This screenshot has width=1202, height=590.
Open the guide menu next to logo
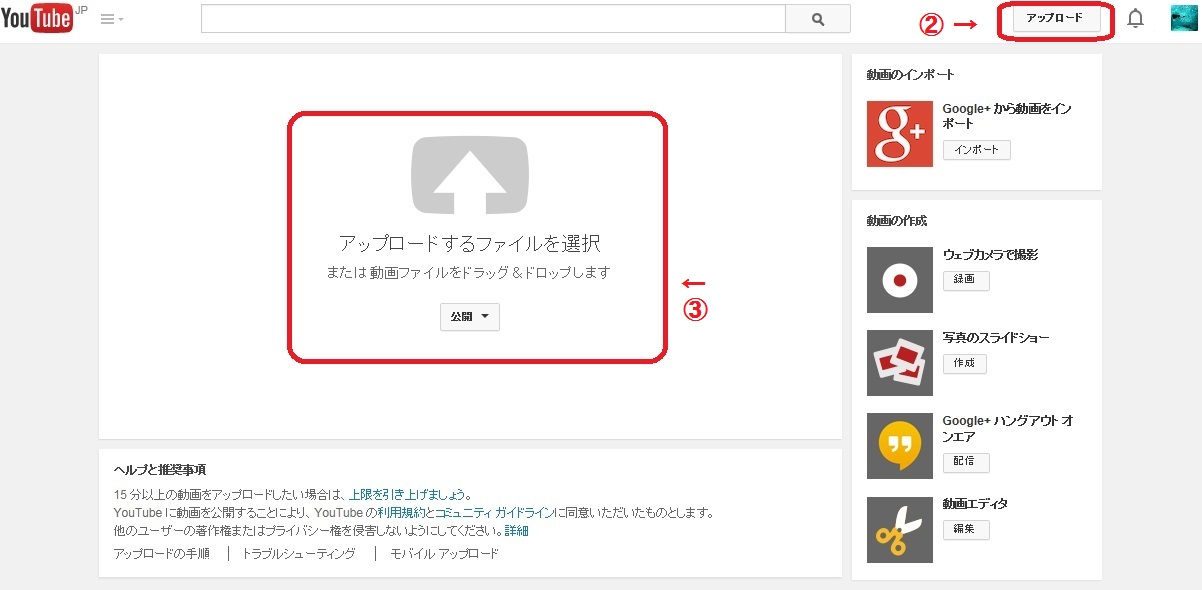(112, 19)
